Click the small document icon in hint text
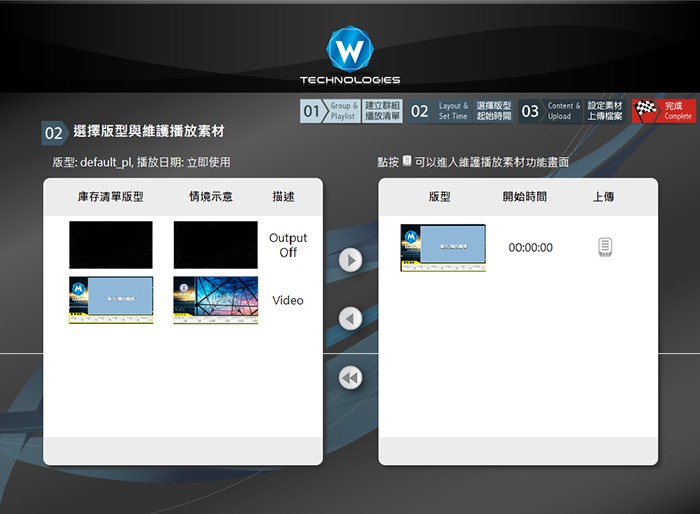Viewport: 700px width, 514px height. (406, 161)
